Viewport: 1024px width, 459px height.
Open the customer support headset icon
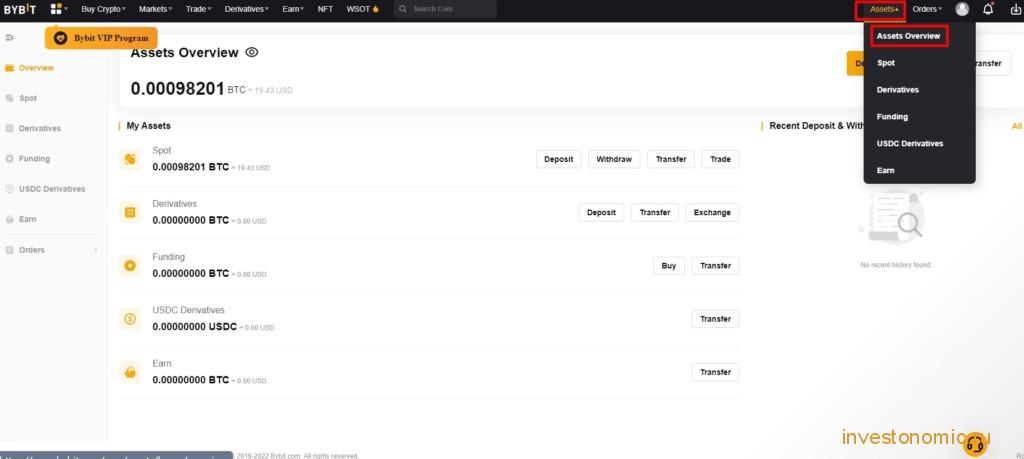975,443
